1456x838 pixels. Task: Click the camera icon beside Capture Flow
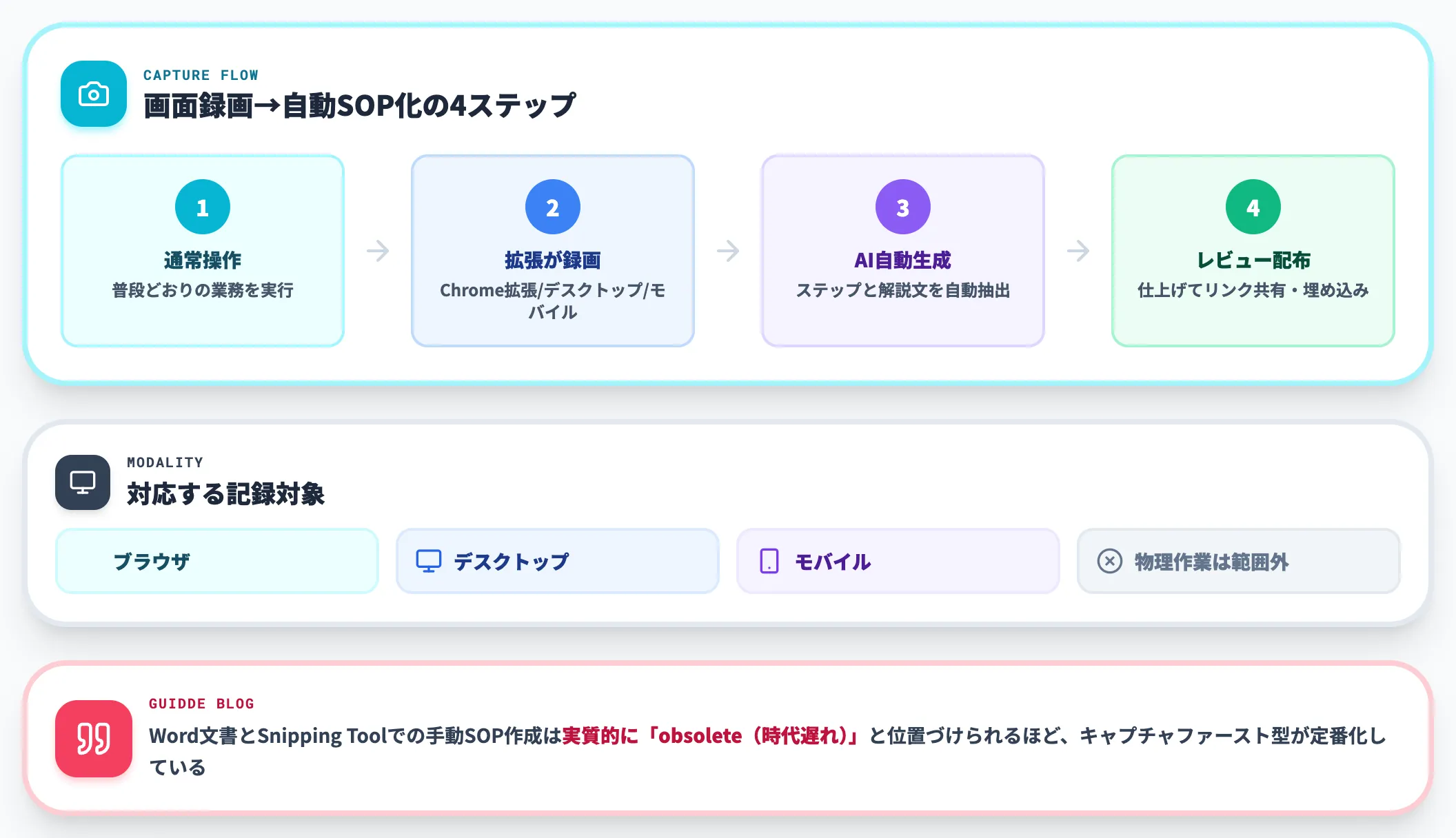coord(94,94)
